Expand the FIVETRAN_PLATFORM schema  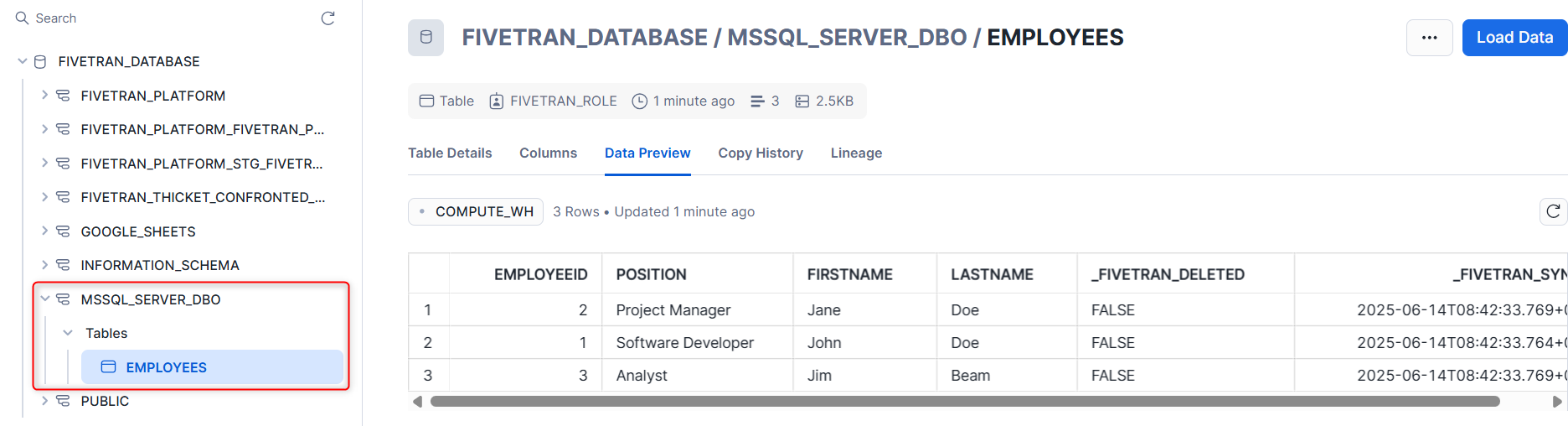44,96
